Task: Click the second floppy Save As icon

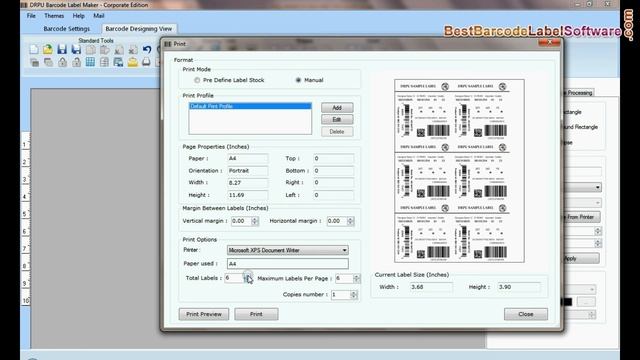Action: tap(76, 50)
